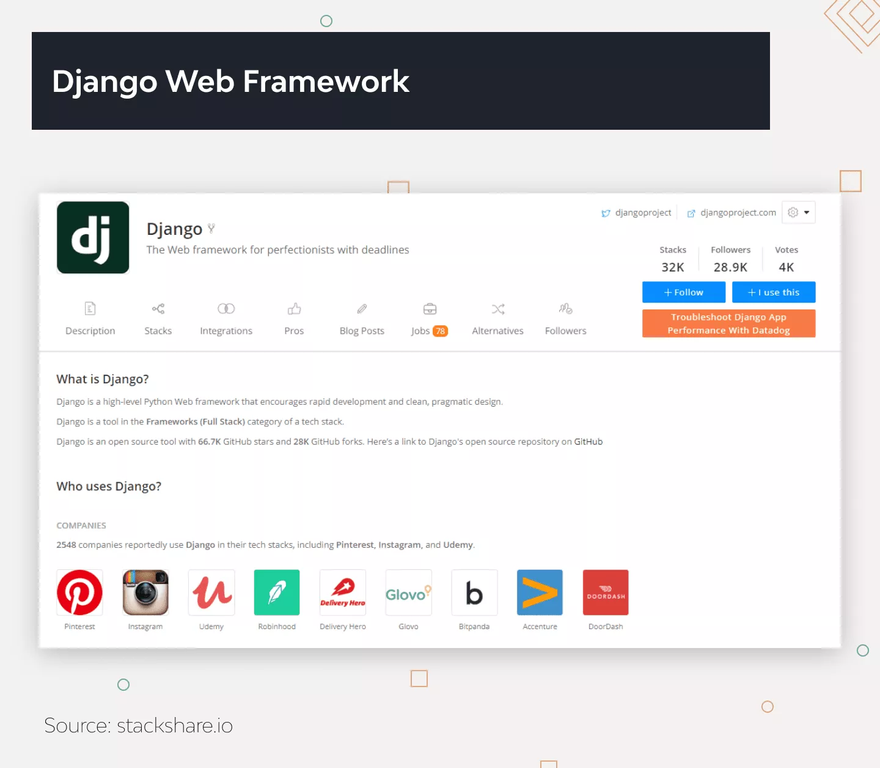The image size is (880, 768).
Task: Go to the Integrations tab
Action: click(226, 319)
